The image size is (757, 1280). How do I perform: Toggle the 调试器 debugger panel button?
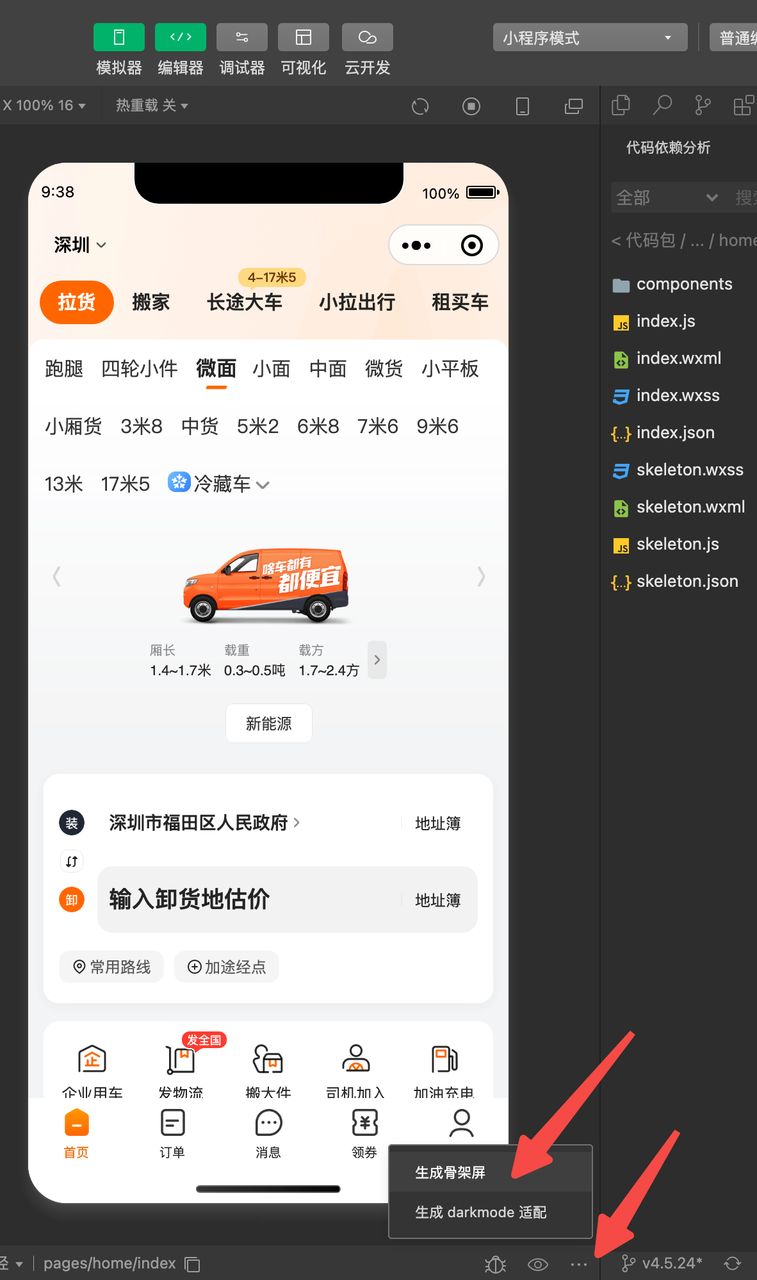(x=242, y=38)
